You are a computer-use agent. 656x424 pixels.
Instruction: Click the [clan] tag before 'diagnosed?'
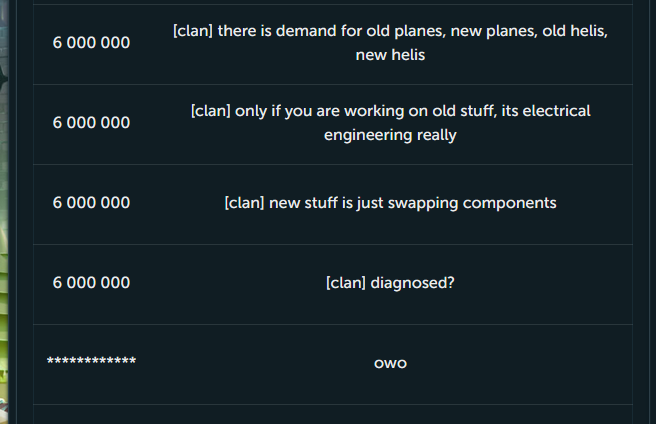tap(346, 283)
